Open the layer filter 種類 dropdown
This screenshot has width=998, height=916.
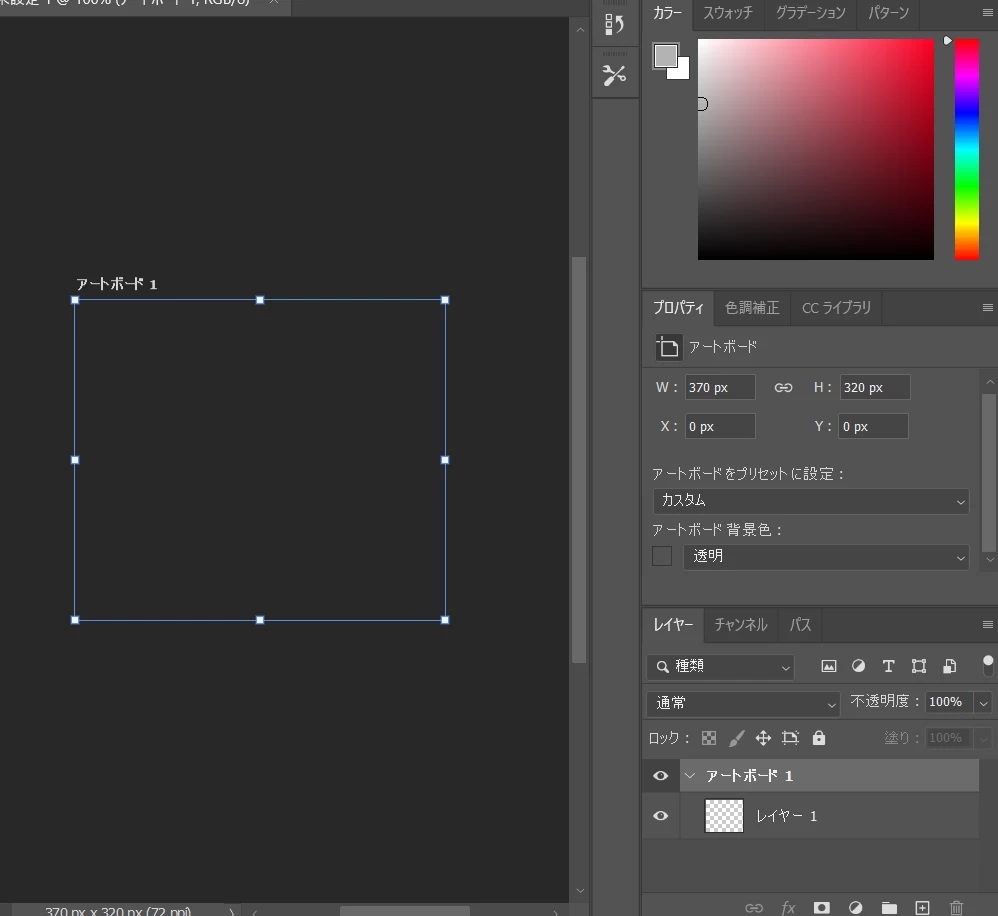pyautogui.click(x=720, y=667)
